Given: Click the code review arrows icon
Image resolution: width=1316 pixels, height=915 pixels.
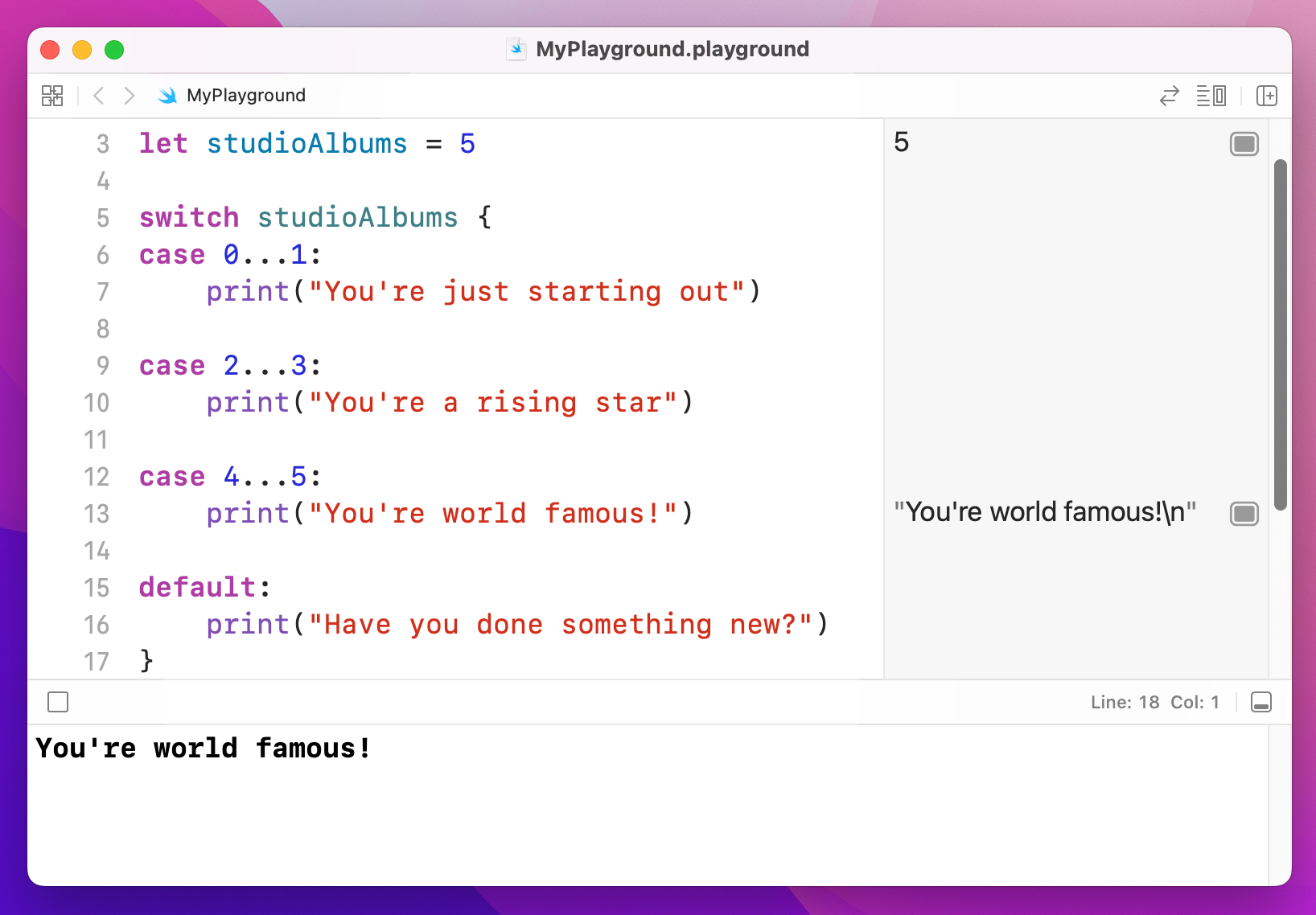Looking at the screenshot, I should (1169, 96).
